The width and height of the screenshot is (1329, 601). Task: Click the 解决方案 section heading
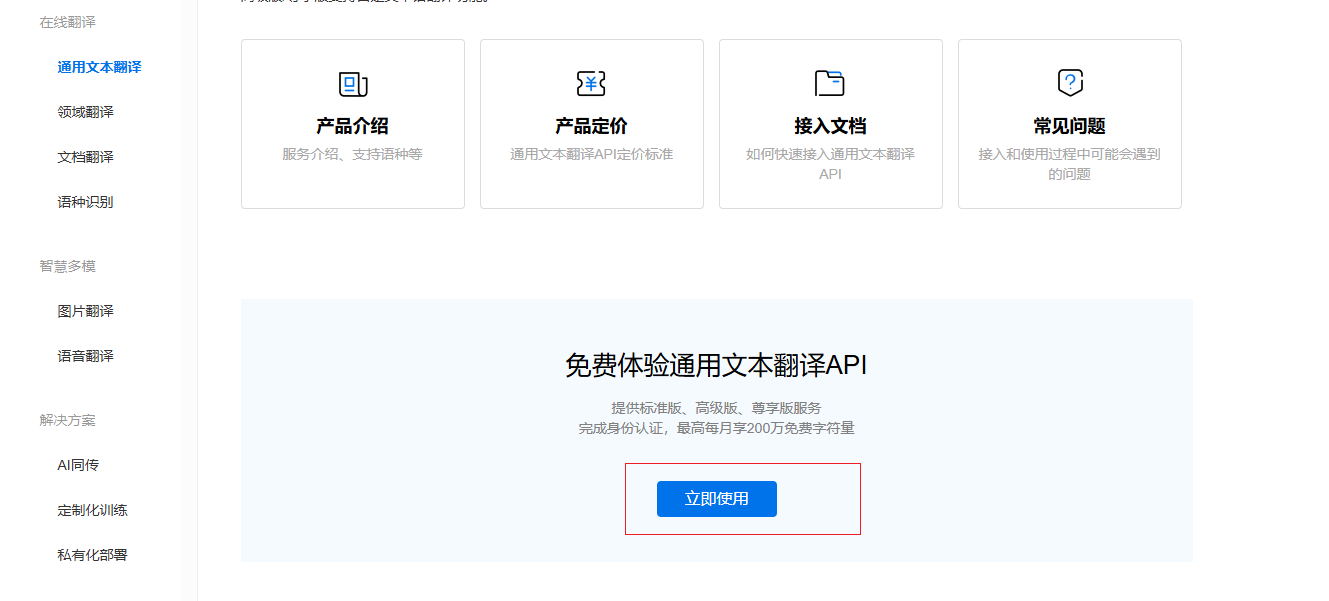(x=68, y=420)
